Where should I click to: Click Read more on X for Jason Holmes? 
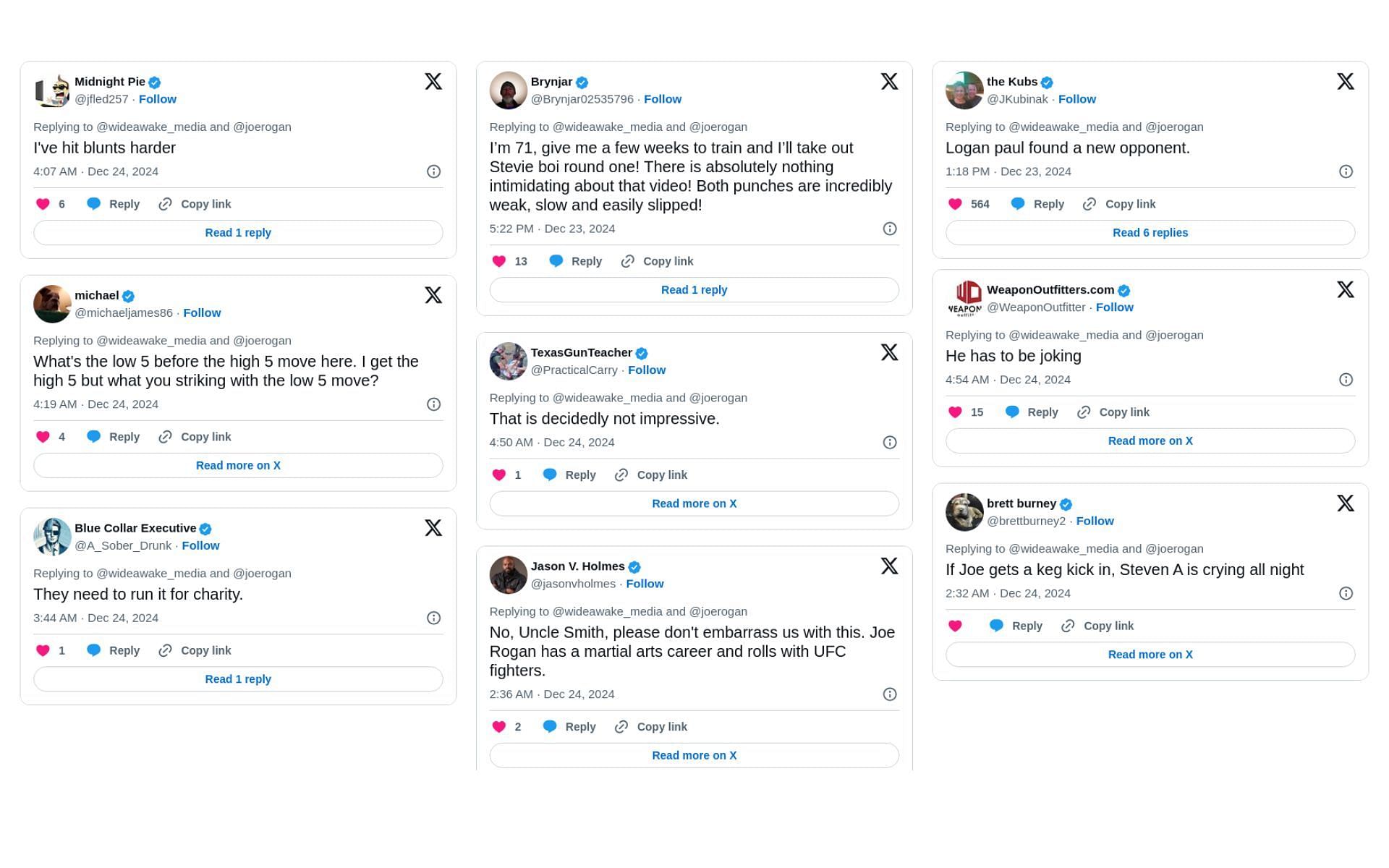coord(694,754)
